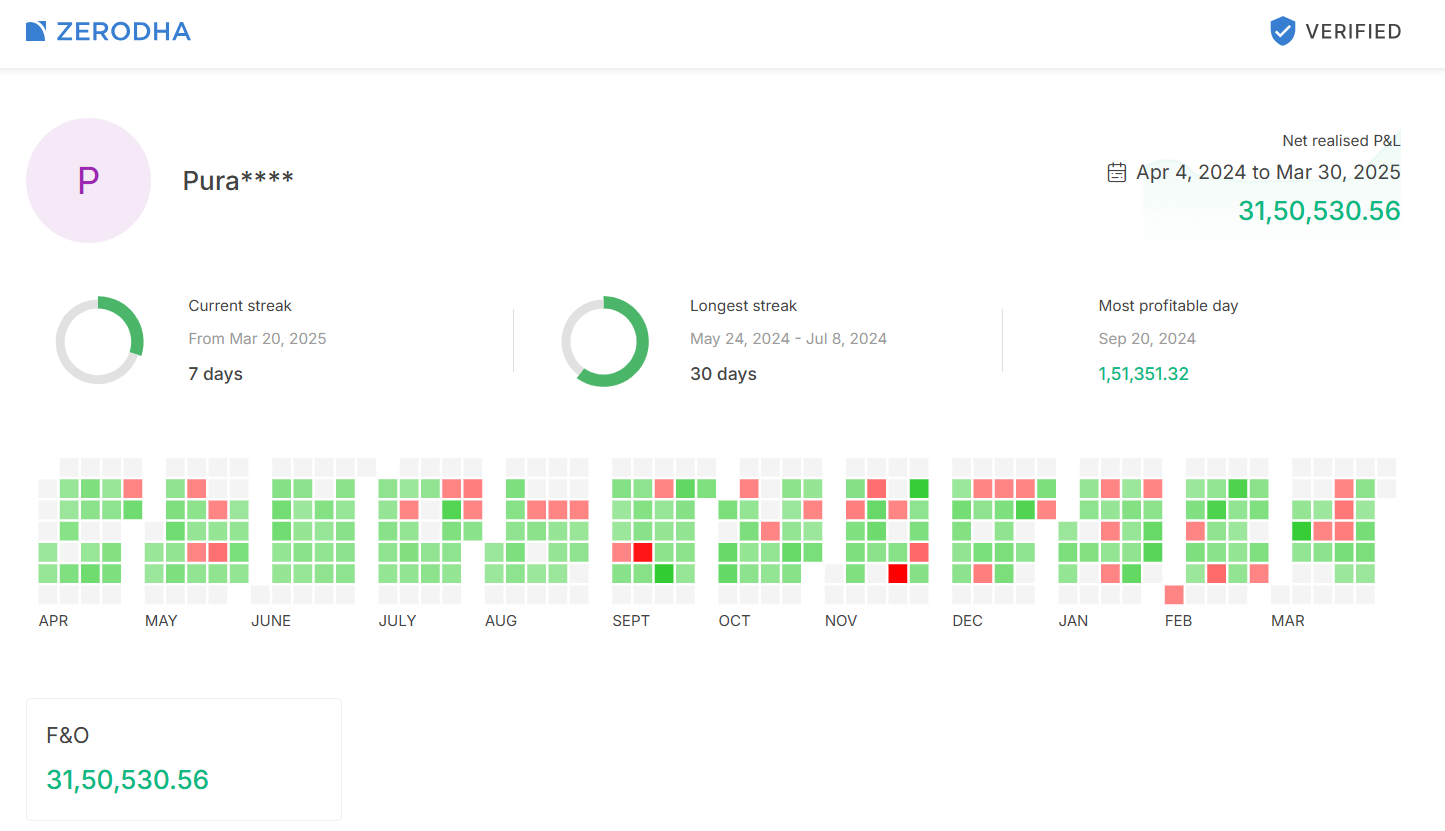This screenshot has height=831, width=1445.
Task: Select the MAR month label on the heatmap
Action: (x=1288, y=621)
